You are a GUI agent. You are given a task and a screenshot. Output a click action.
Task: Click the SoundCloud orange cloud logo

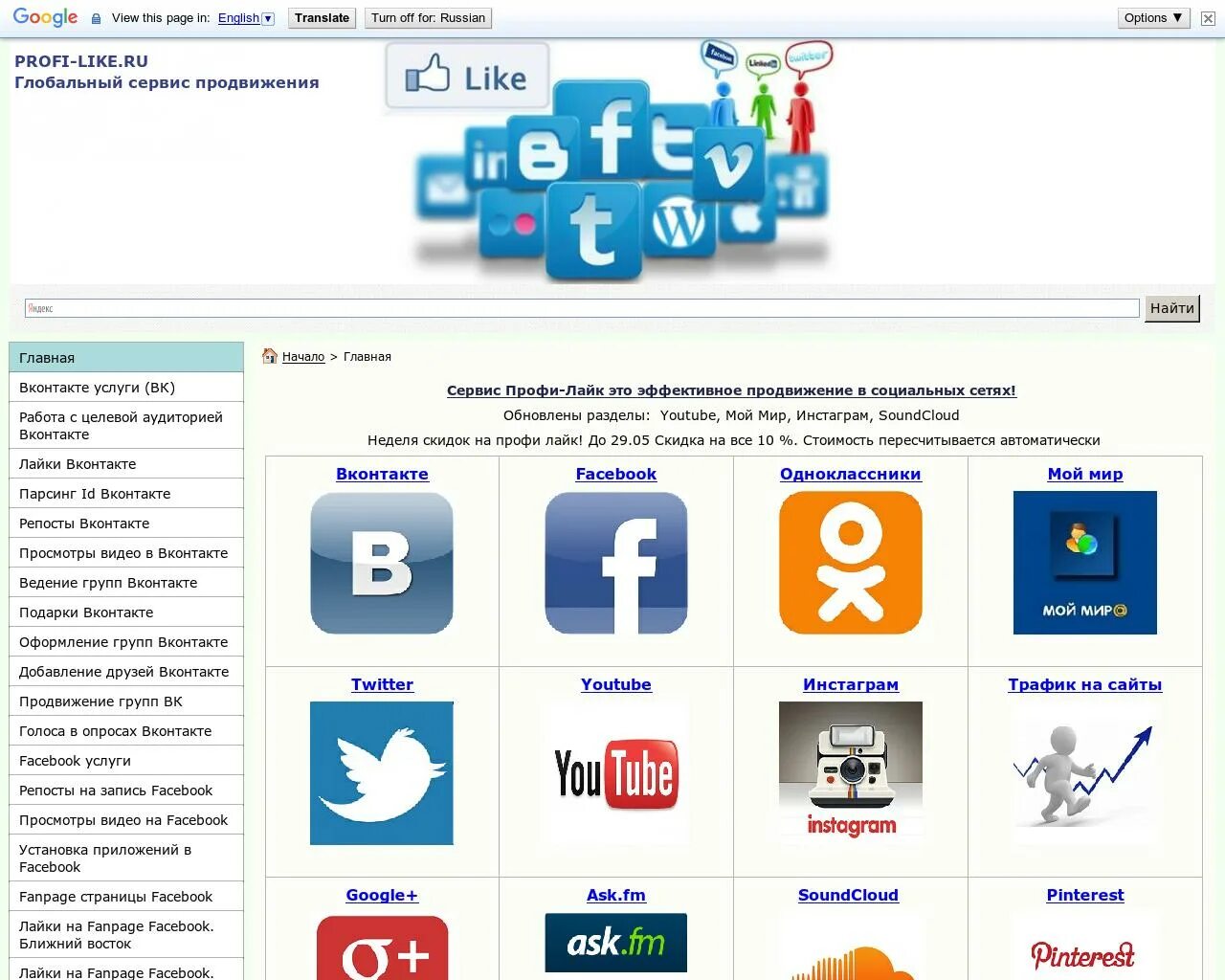tap(851, 960)
